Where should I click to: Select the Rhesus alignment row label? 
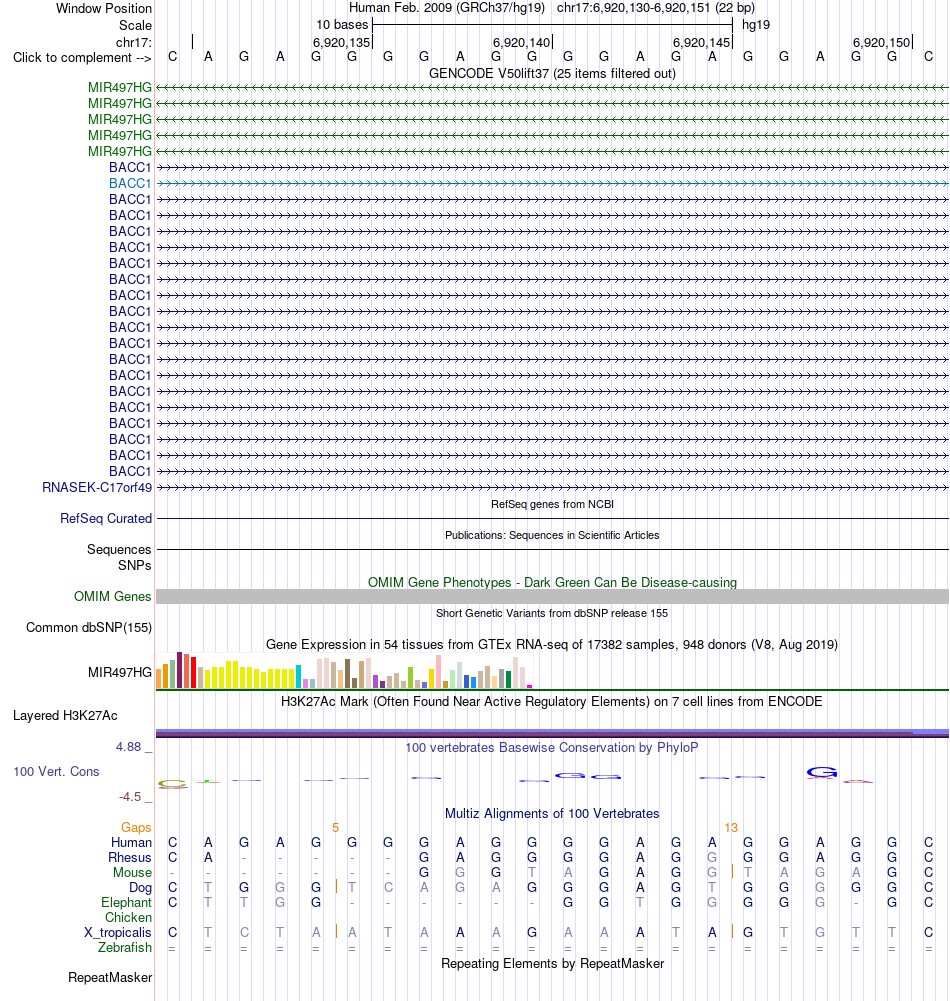coord(130,857)
